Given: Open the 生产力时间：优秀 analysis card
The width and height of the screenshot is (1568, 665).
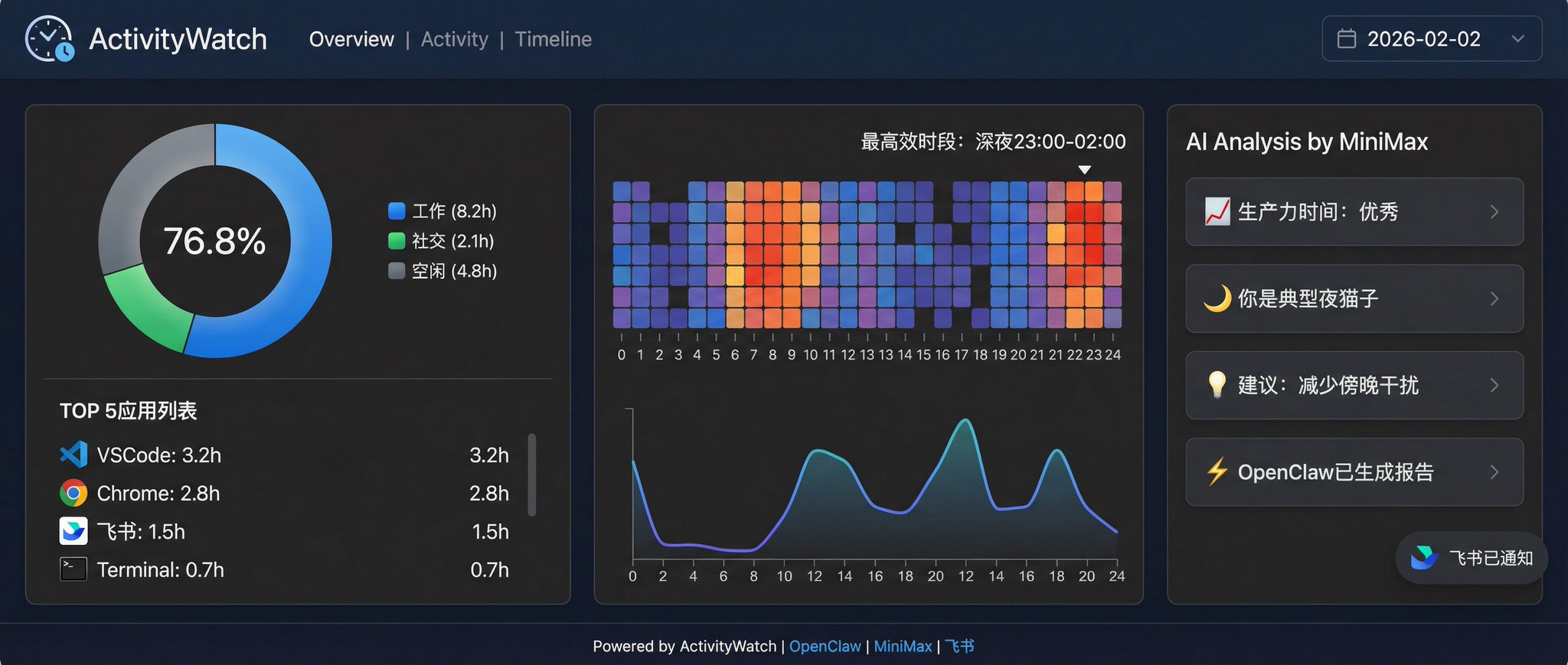Looking at the screenshot, I should coord(1354,212).
